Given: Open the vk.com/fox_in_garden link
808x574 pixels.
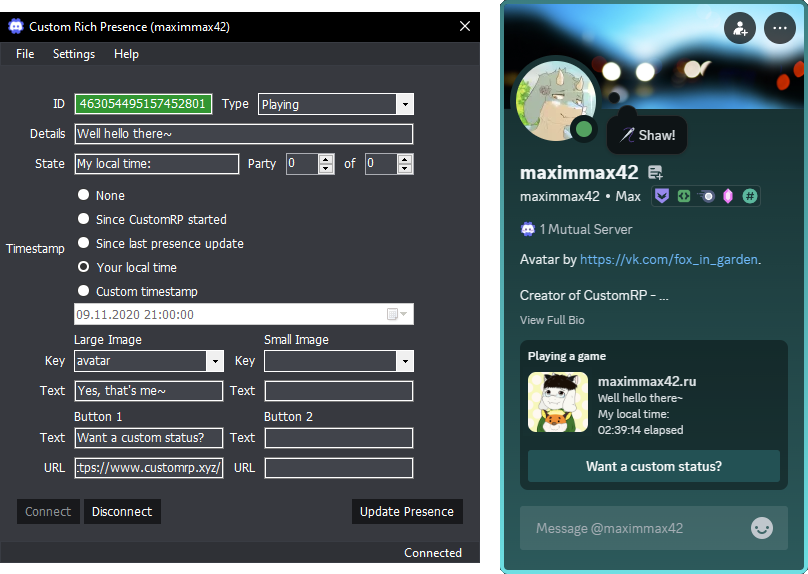Looking at the screenshot, I should point(669,259).
